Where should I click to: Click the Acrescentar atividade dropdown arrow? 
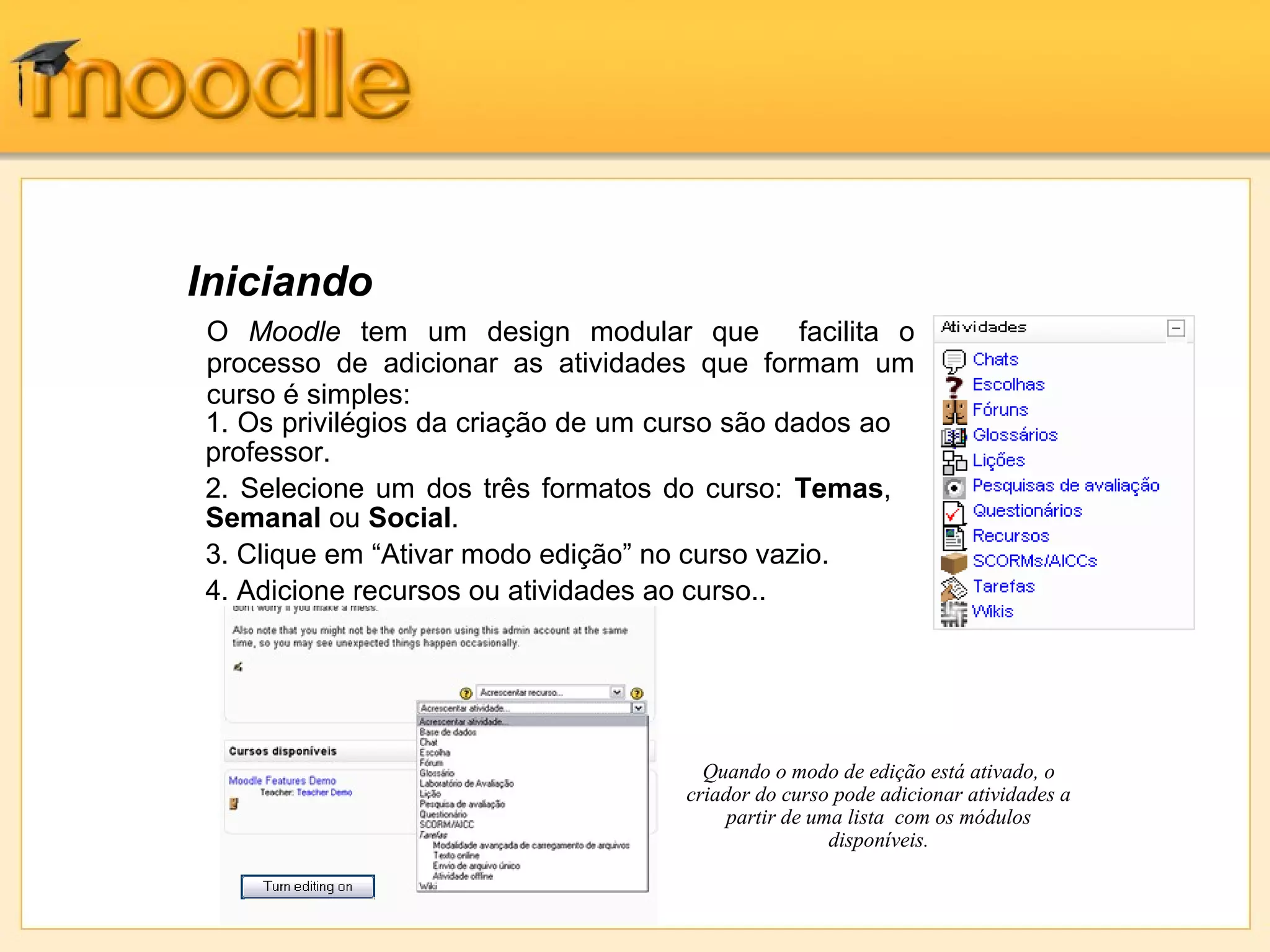tap(638, 708)
